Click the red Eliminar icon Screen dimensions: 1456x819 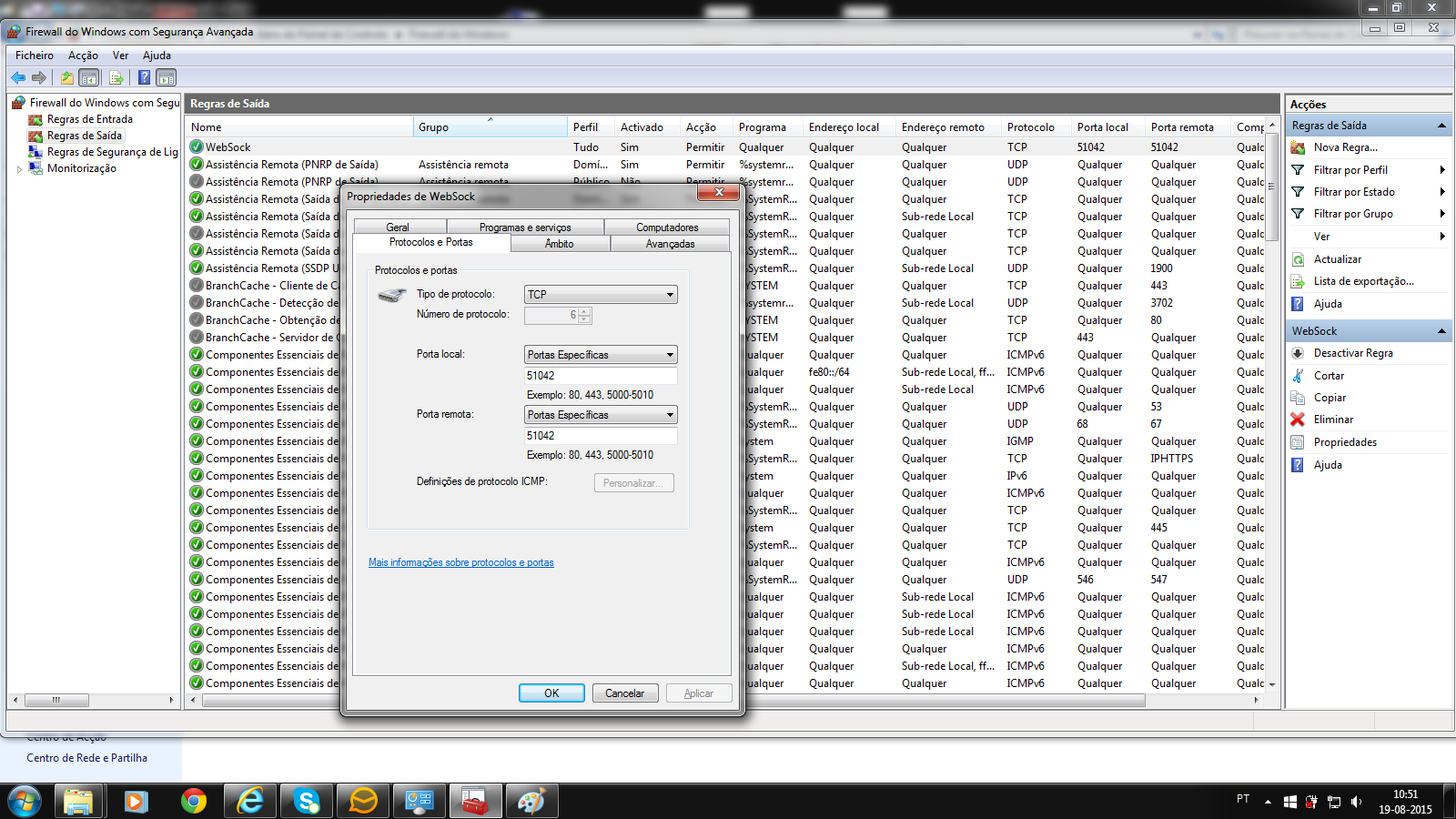coord(1298,420)
